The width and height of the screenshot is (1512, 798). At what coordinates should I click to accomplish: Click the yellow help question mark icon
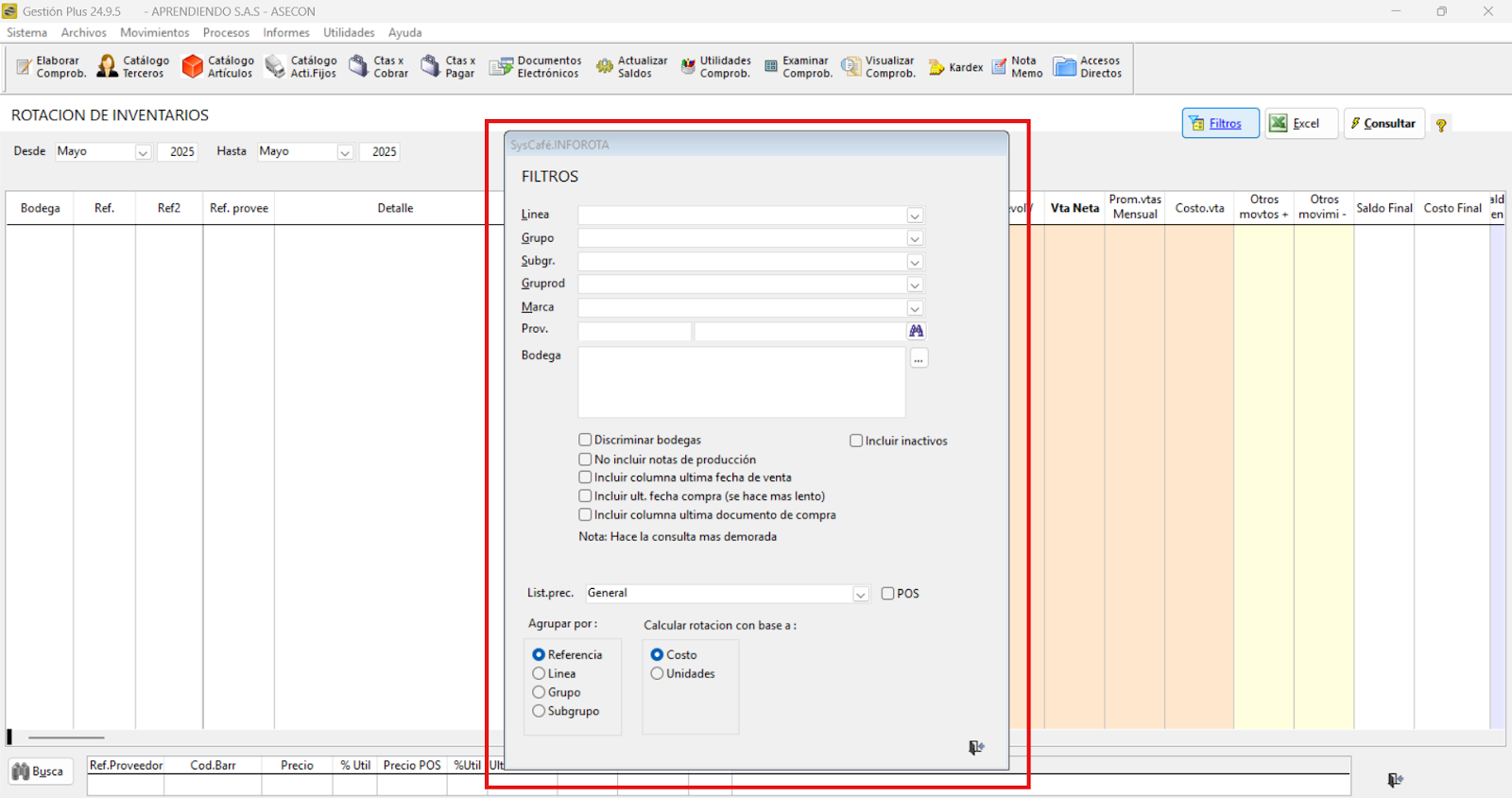1441,125
